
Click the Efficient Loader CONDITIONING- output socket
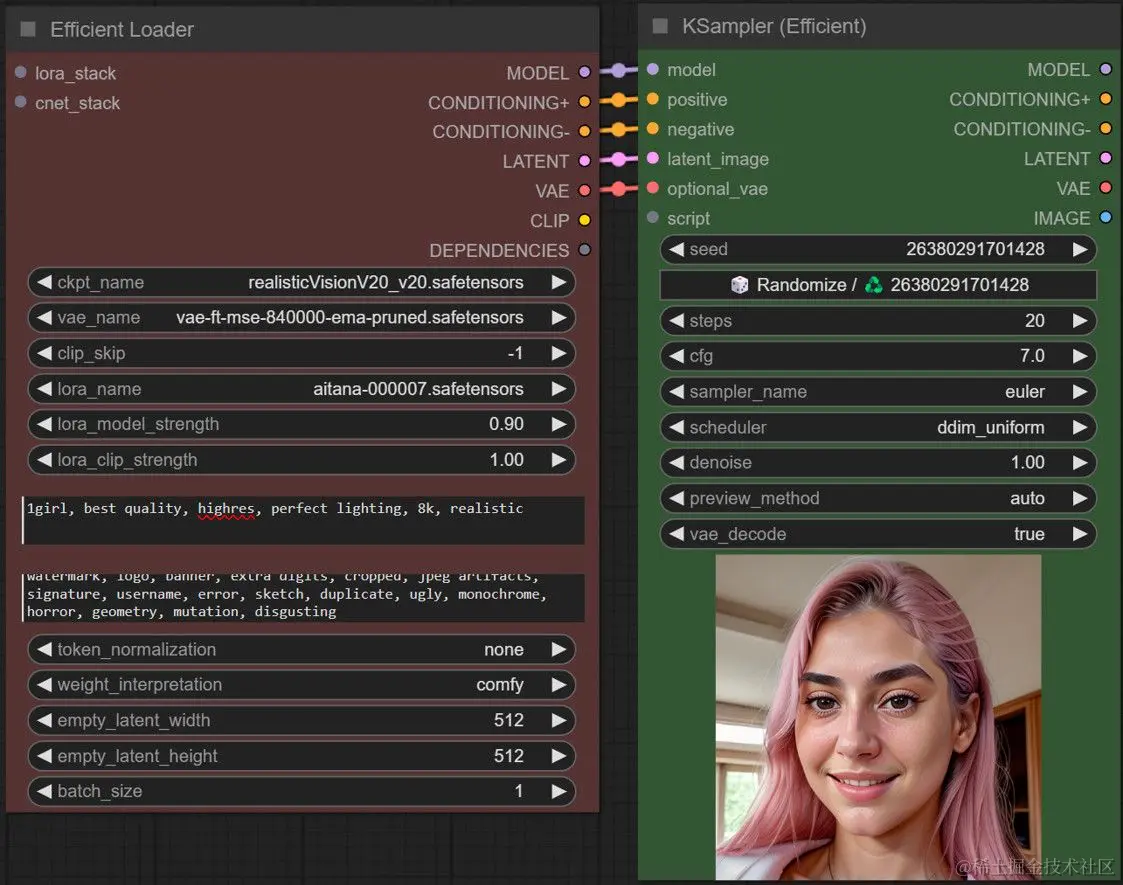[x=584, y=131]
